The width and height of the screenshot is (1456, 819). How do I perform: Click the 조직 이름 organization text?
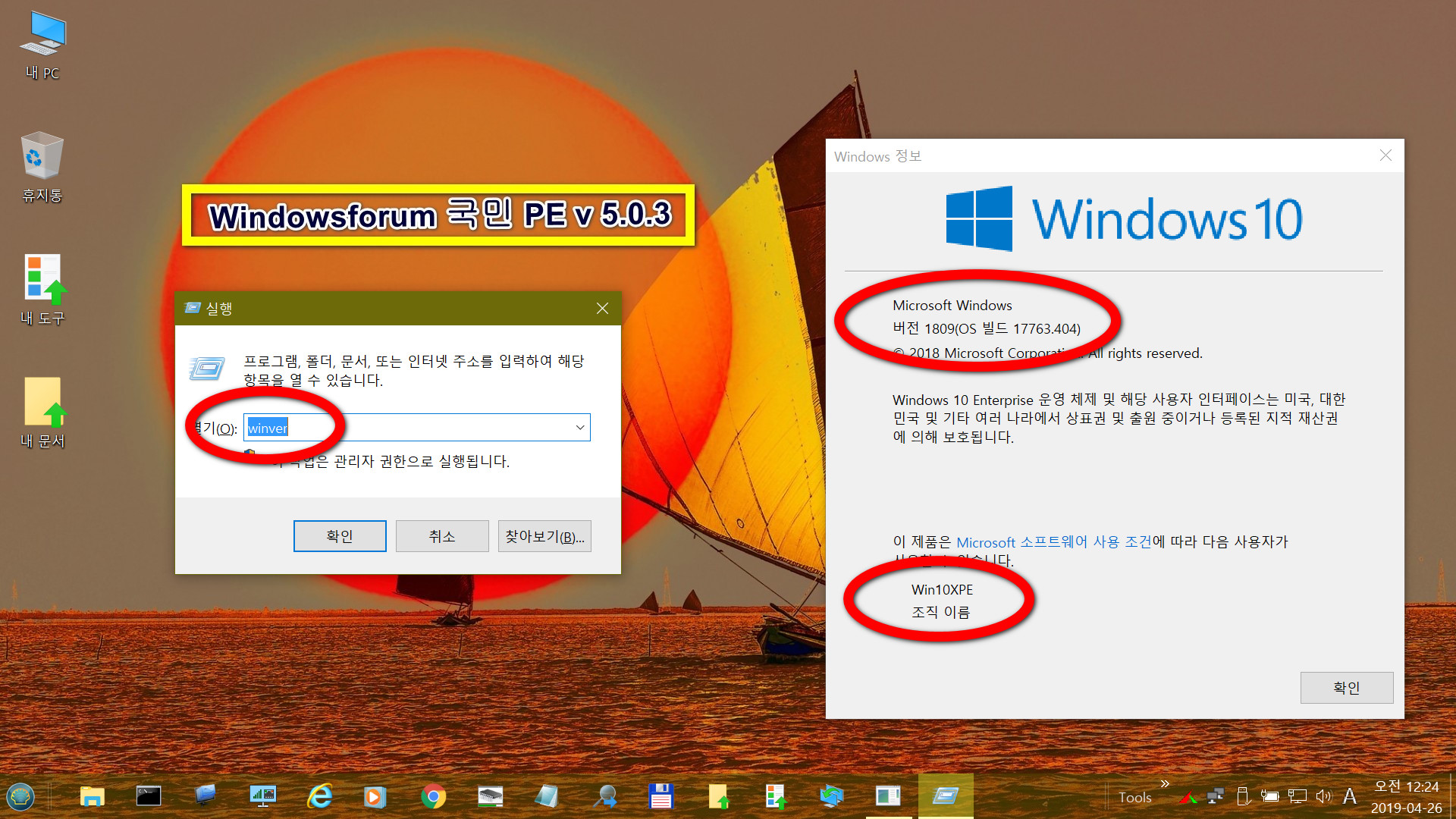tap(940, 612)
